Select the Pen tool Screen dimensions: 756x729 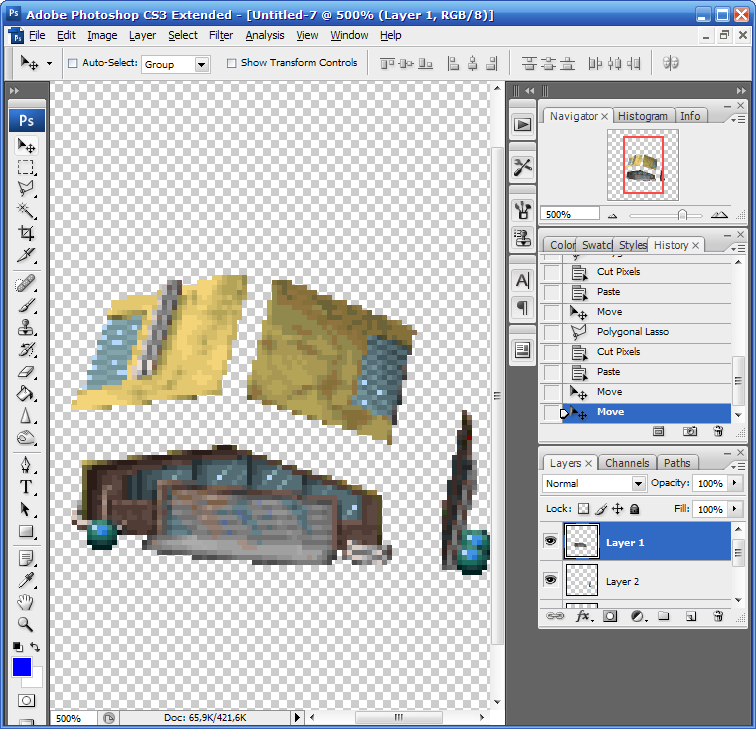26,465
